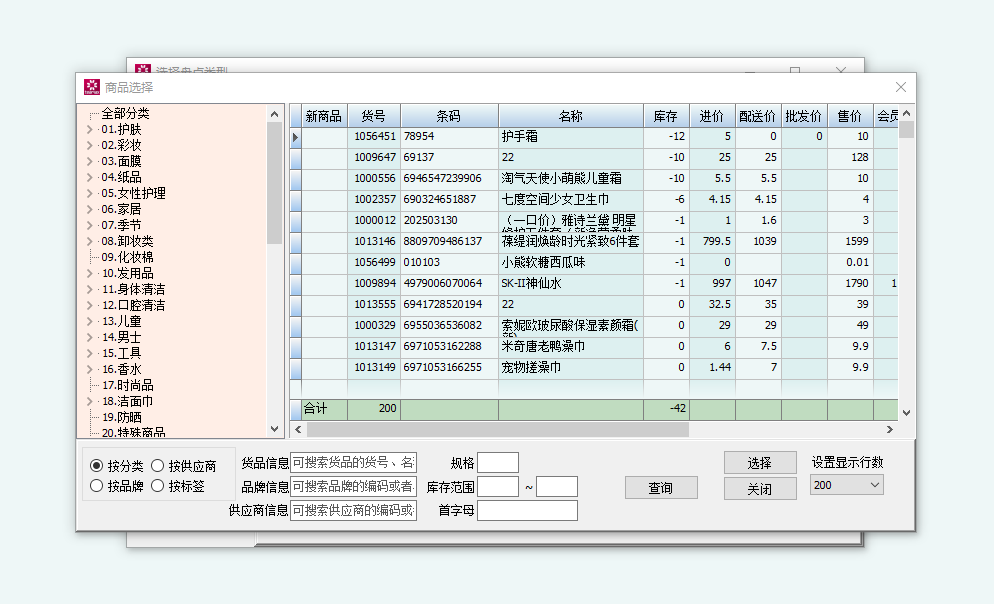The height and width of the screenshot is (604, 994).
Task: Sort by 批发价 column header
Action: tap(804, 116)
